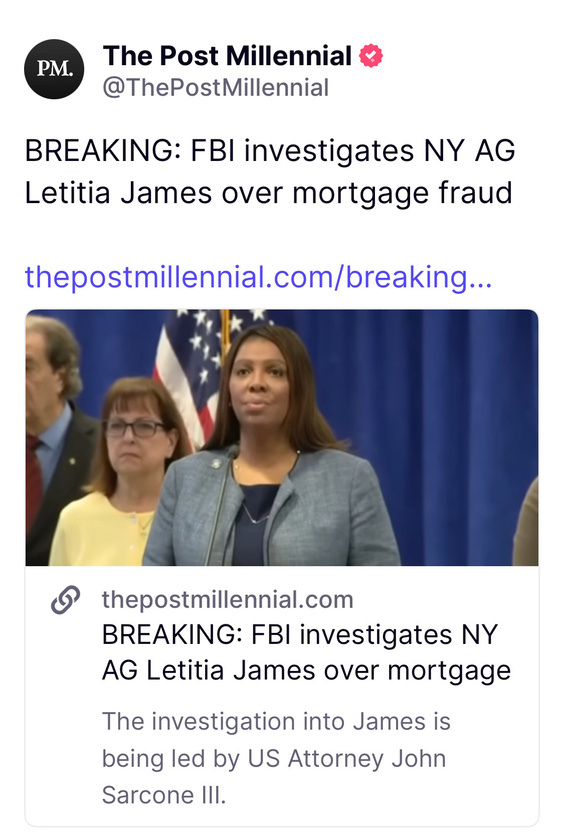Click the microphone in the photo
Image resolution: width=564 pixels, height=839 pixels.
click(221, 506)
